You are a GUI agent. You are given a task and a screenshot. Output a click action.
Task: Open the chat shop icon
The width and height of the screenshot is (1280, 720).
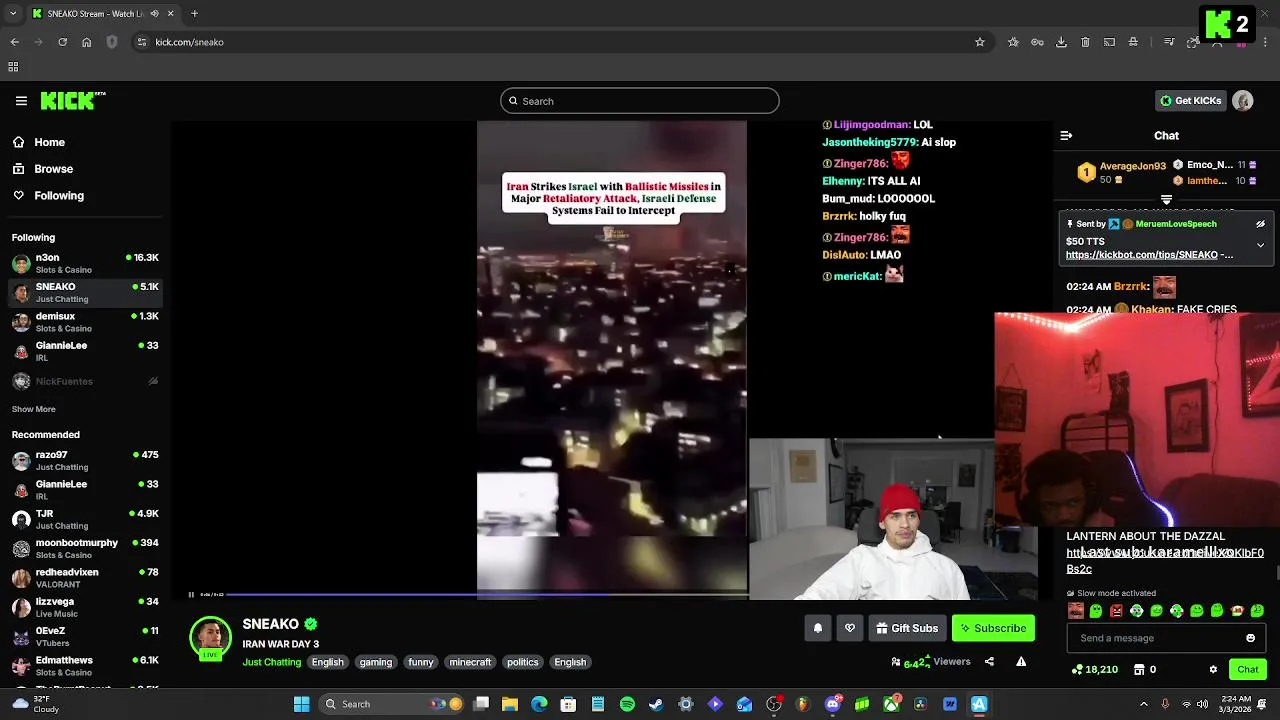click(1138, 670)
